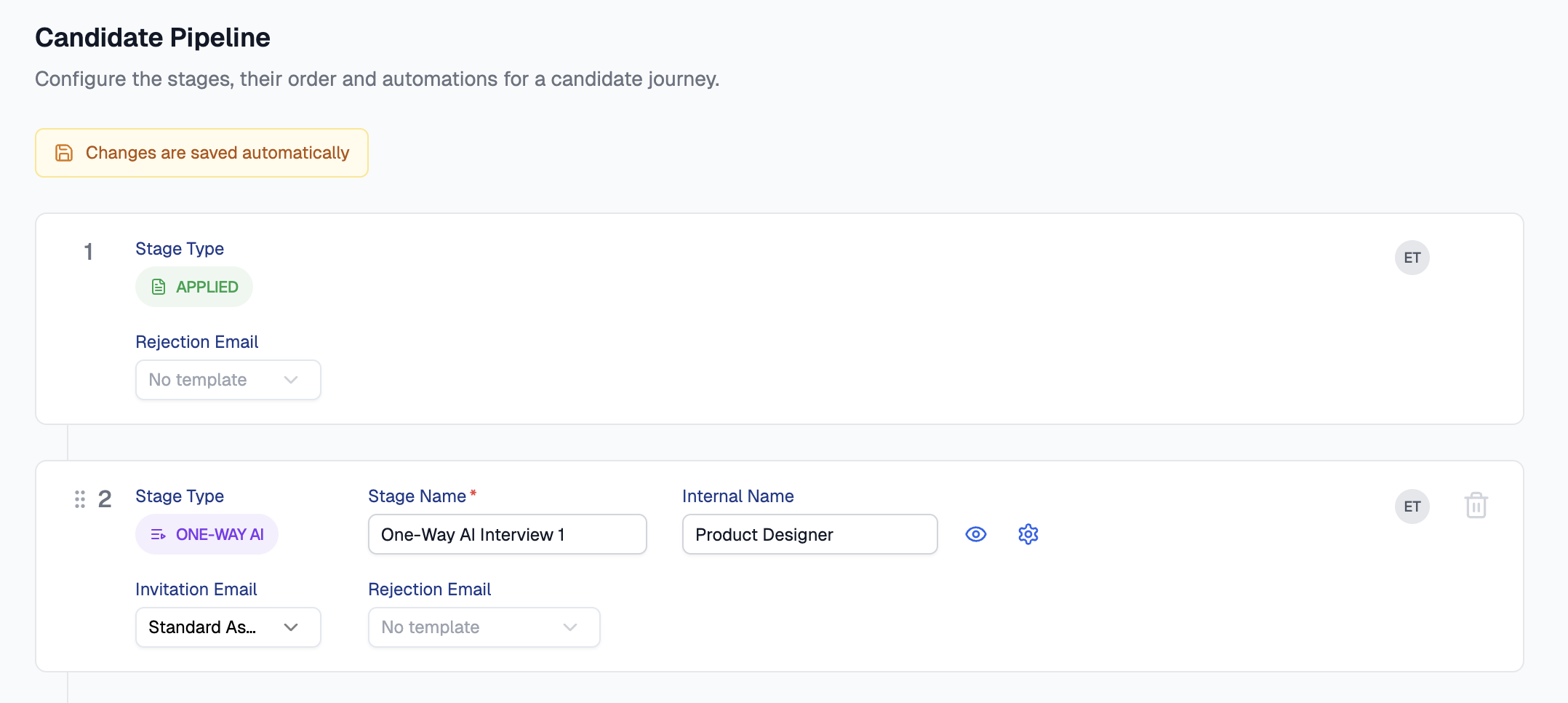Open the stage 1 Rejection Email dropdown

pos(228,380)
